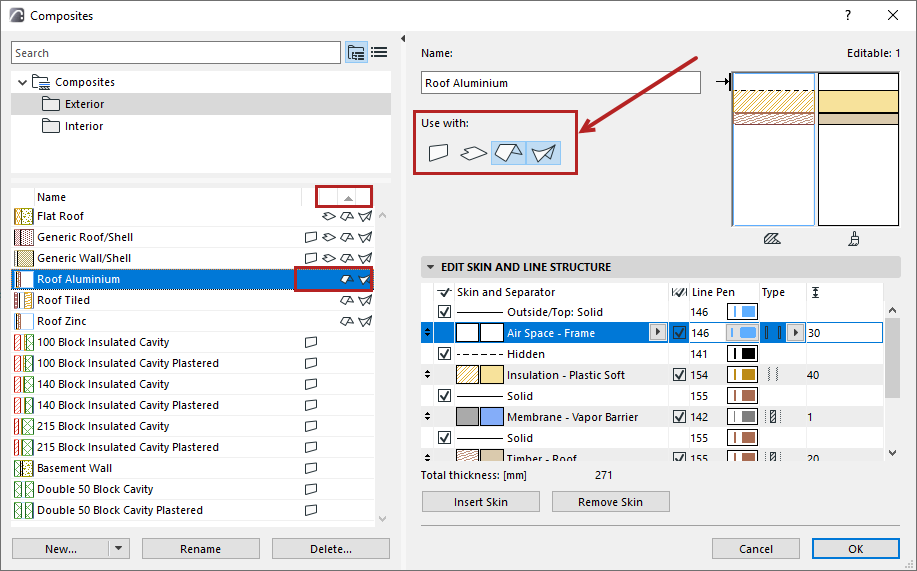Open Air Space building material dropdown
This screenshot has width=917, height=571.
tap(657, 332)
